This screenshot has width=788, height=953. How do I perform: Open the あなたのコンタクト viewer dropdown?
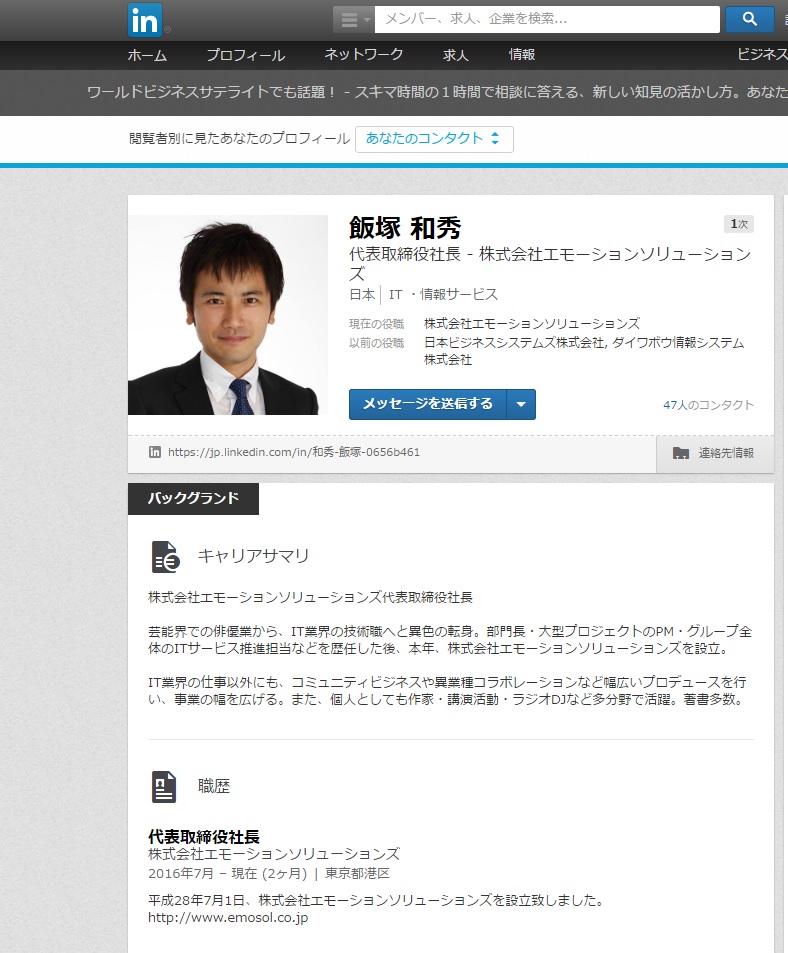coord(434,139)
